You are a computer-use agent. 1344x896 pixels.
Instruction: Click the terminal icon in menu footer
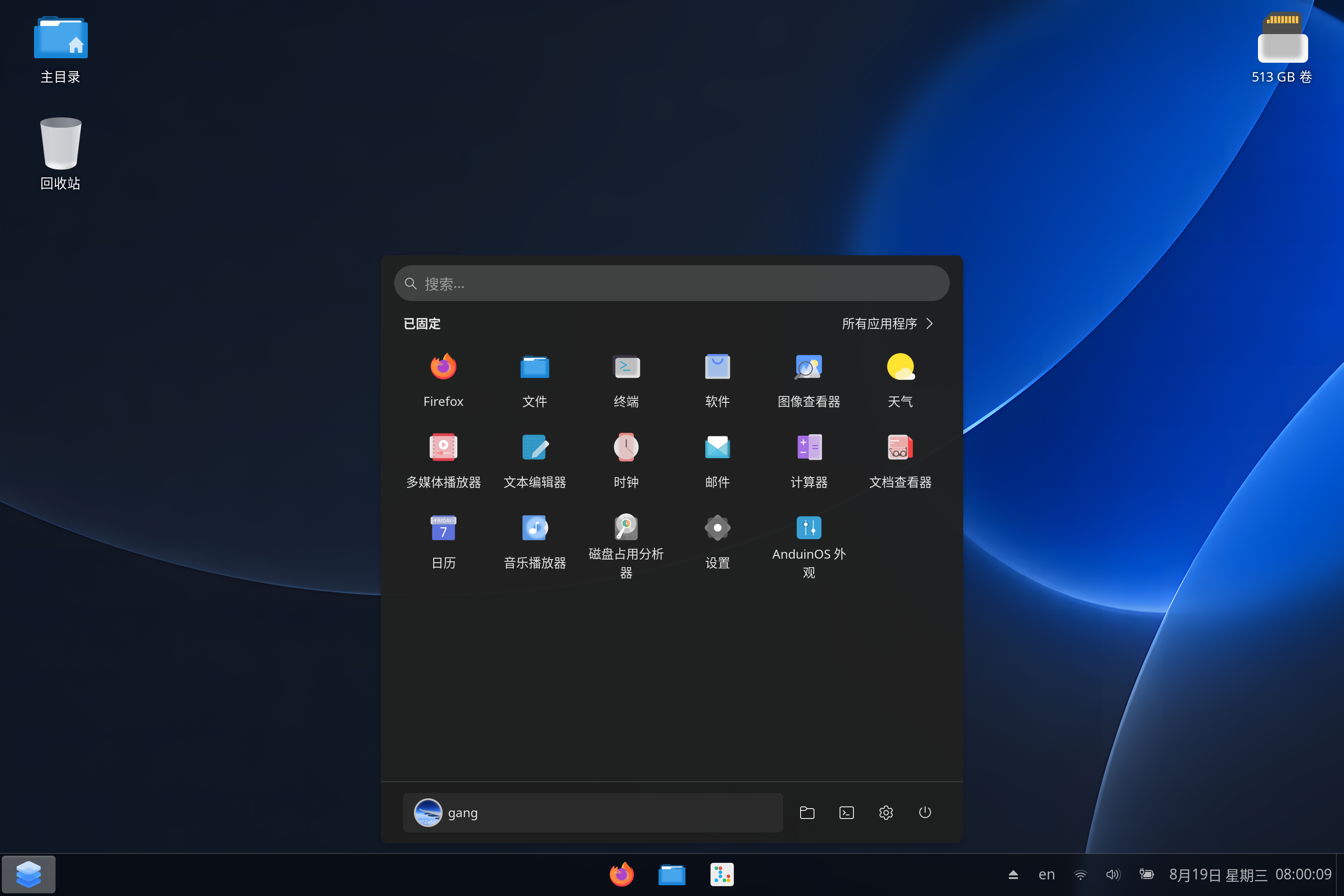point(847,813)
